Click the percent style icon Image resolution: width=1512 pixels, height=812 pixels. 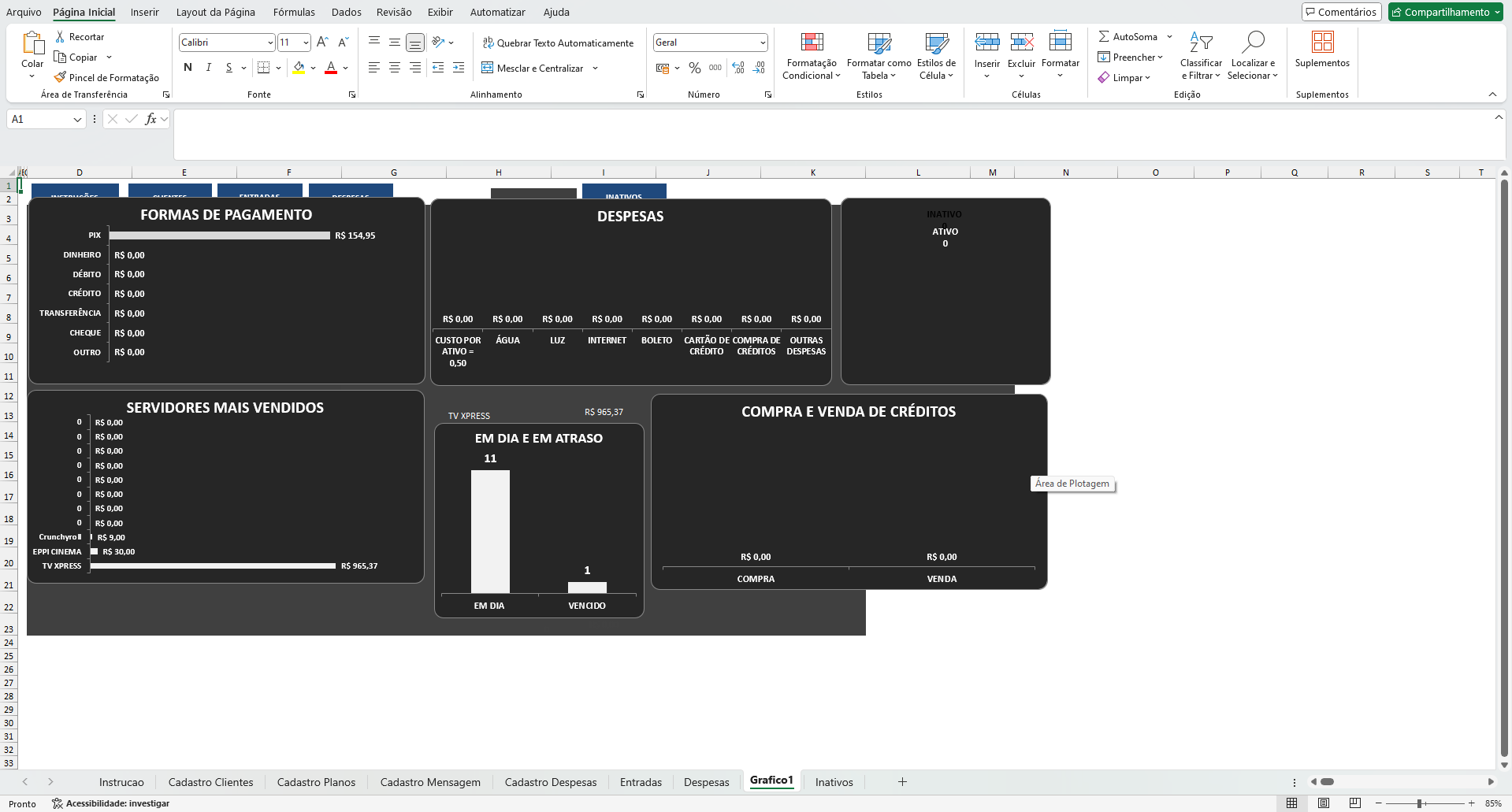pos(694,69)
